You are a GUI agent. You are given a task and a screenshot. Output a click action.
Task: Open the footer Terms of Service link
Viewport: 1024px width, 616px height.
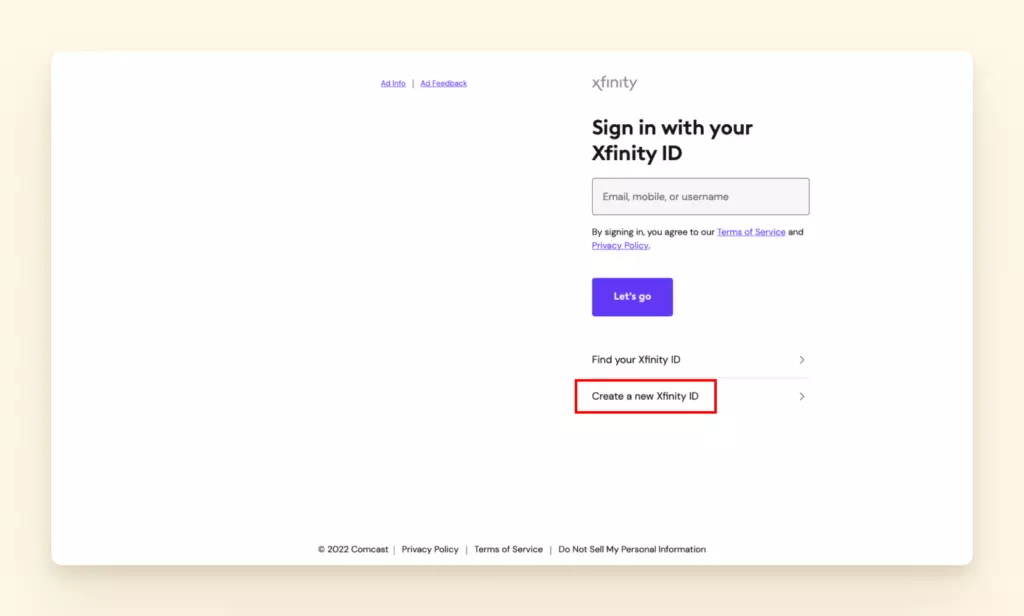click(x=508, y=550)
